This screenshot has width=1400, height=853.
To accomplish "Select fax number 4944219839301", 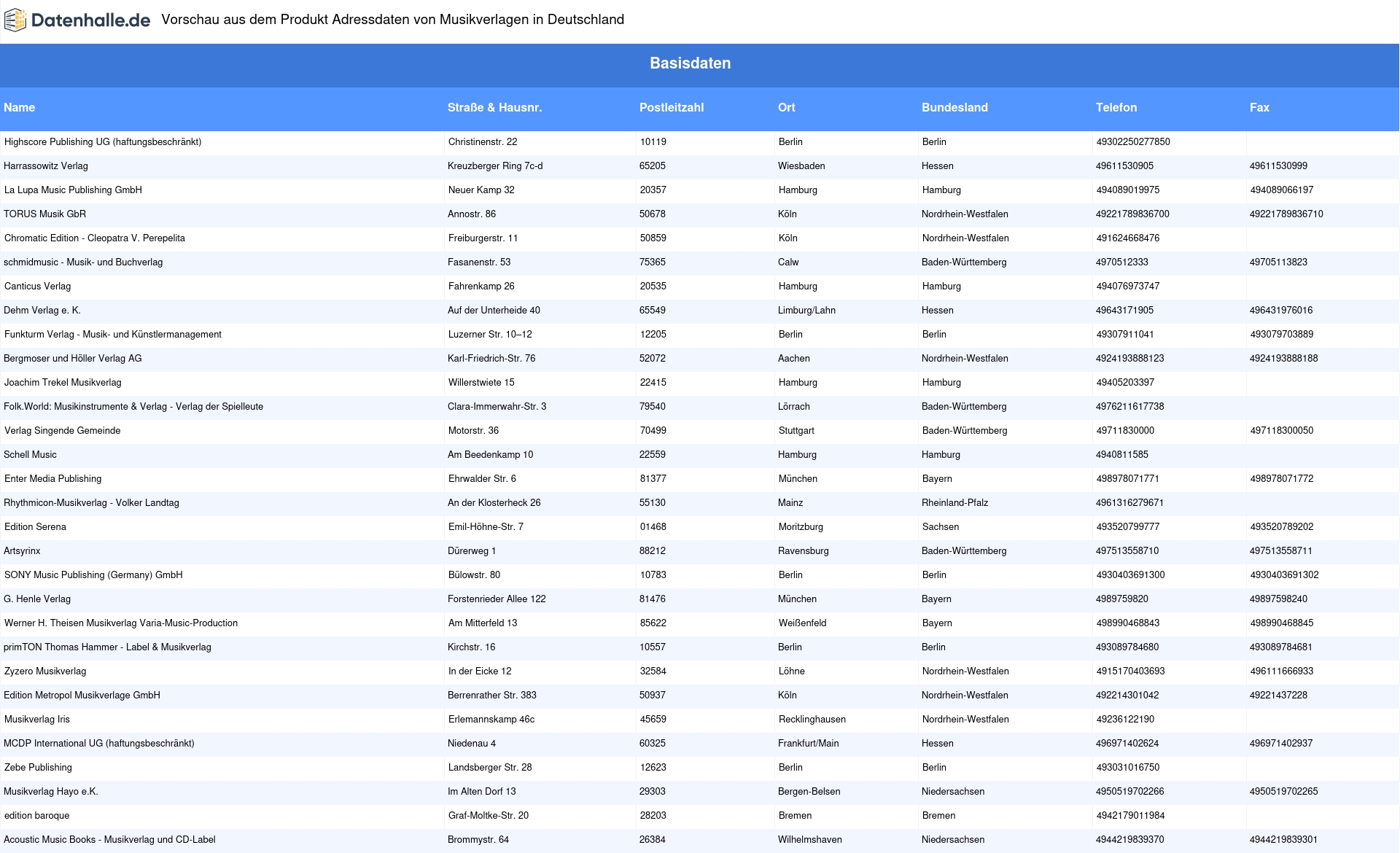I will pos(1283,840).
